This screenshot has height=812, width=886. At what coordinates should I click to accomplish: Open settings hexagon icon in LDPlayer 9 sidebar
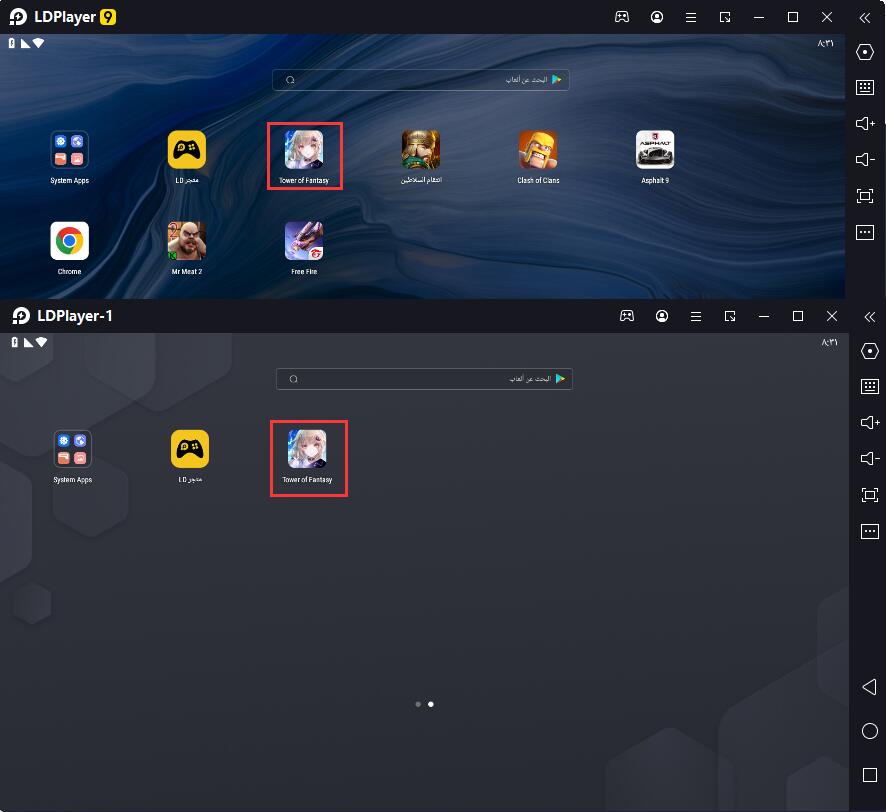tap(865, 52)
